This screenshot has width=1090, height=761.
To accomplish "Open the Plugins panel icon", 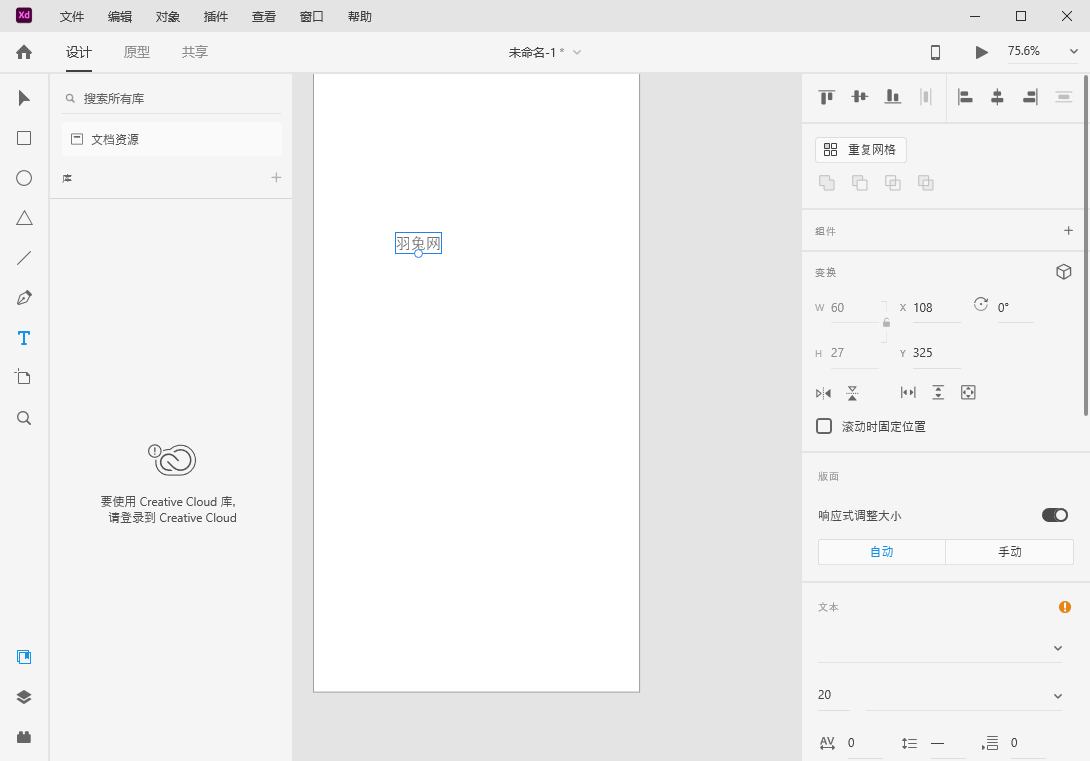I will 24,737.
